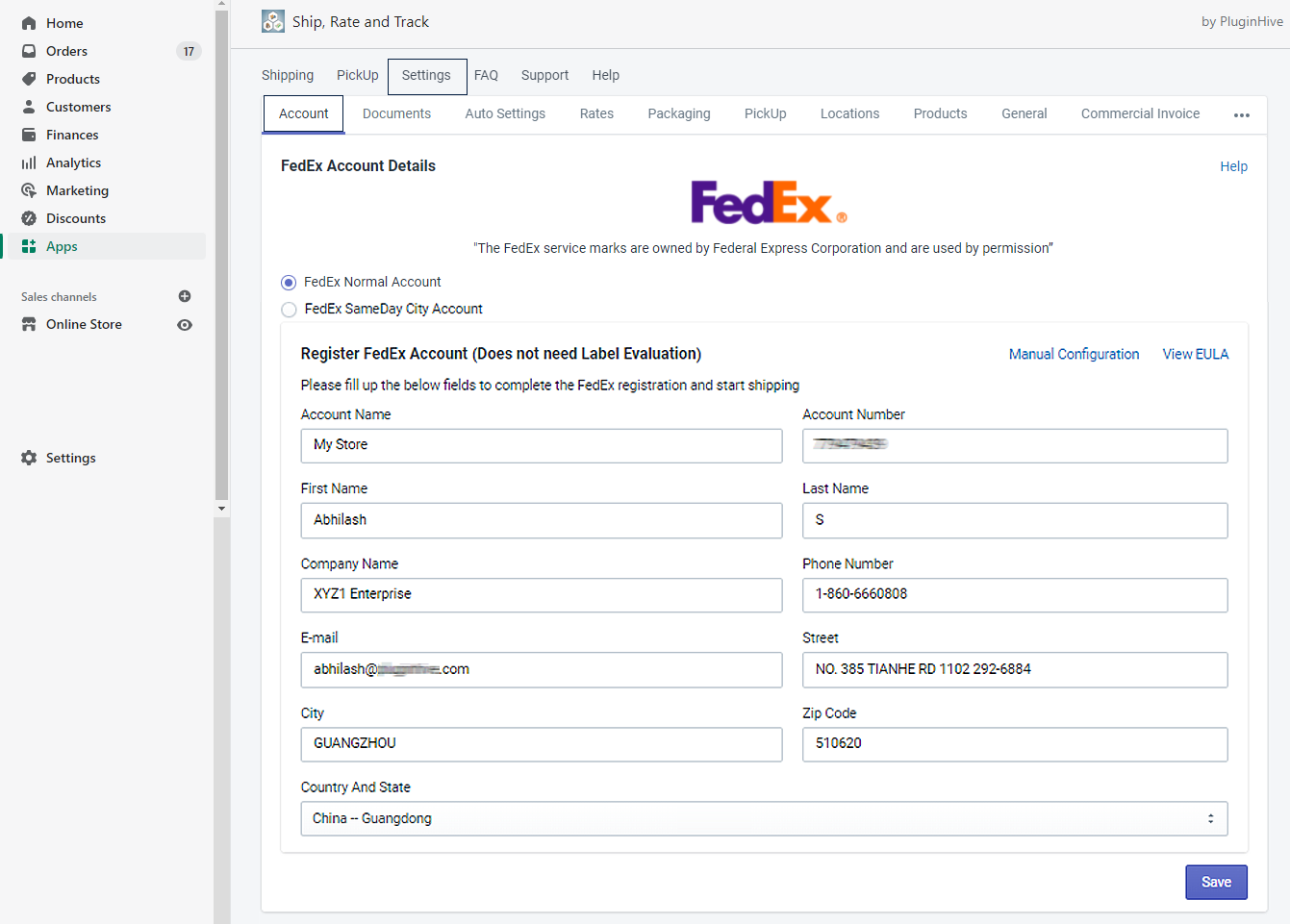The width and height of the screenshot is (1290, 924).
Task: Click the Finances icon
Action: (x=29, y=135)
